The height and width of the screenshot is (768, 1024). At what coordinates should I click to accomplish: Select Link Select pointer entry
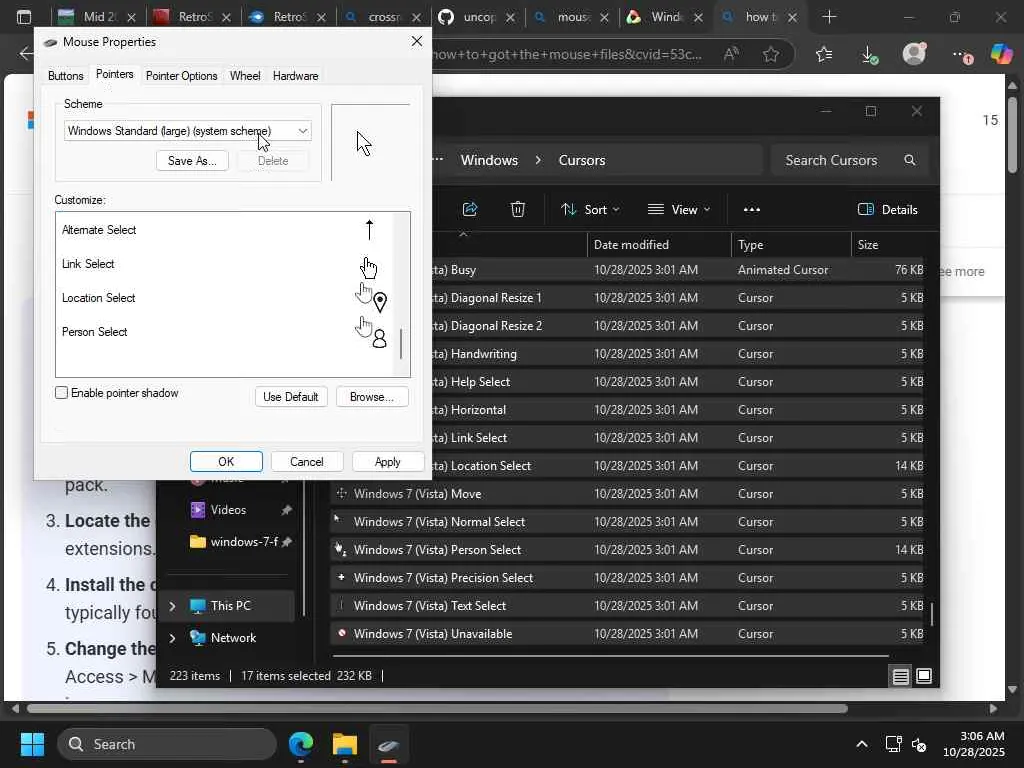(x=226, y=264)
